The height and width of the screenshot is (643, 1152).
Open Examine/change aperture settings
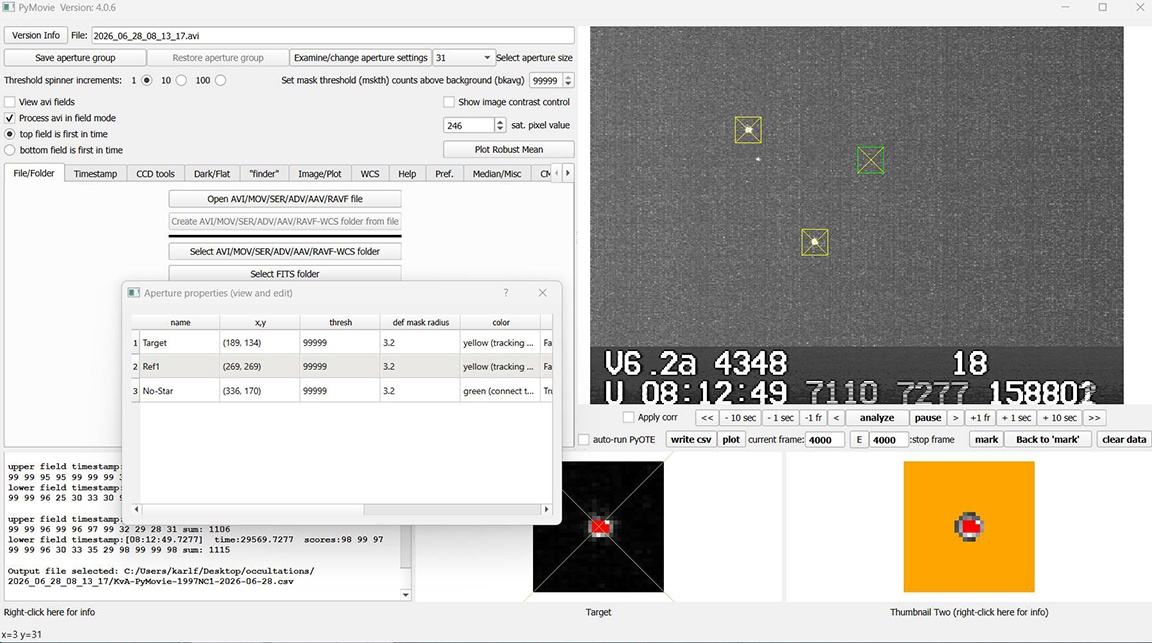click(x=360, y=57)
